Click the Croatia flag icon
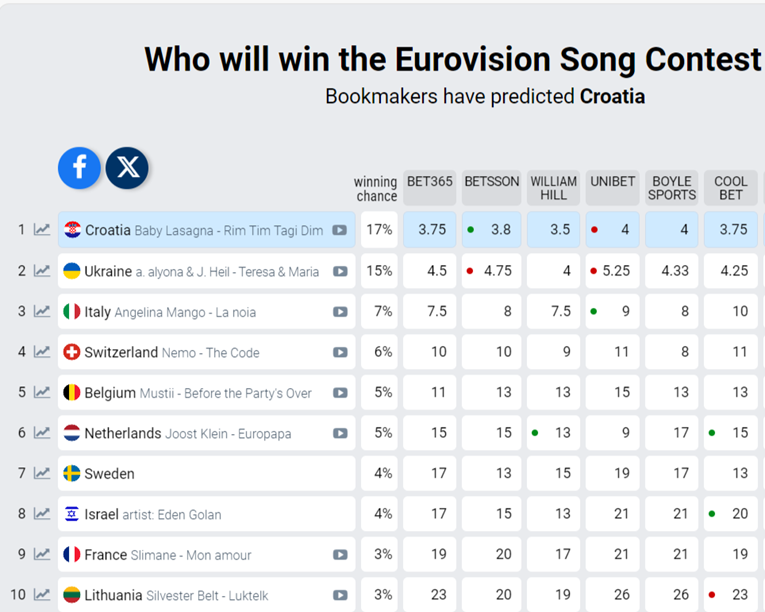 tap(72, 230)
